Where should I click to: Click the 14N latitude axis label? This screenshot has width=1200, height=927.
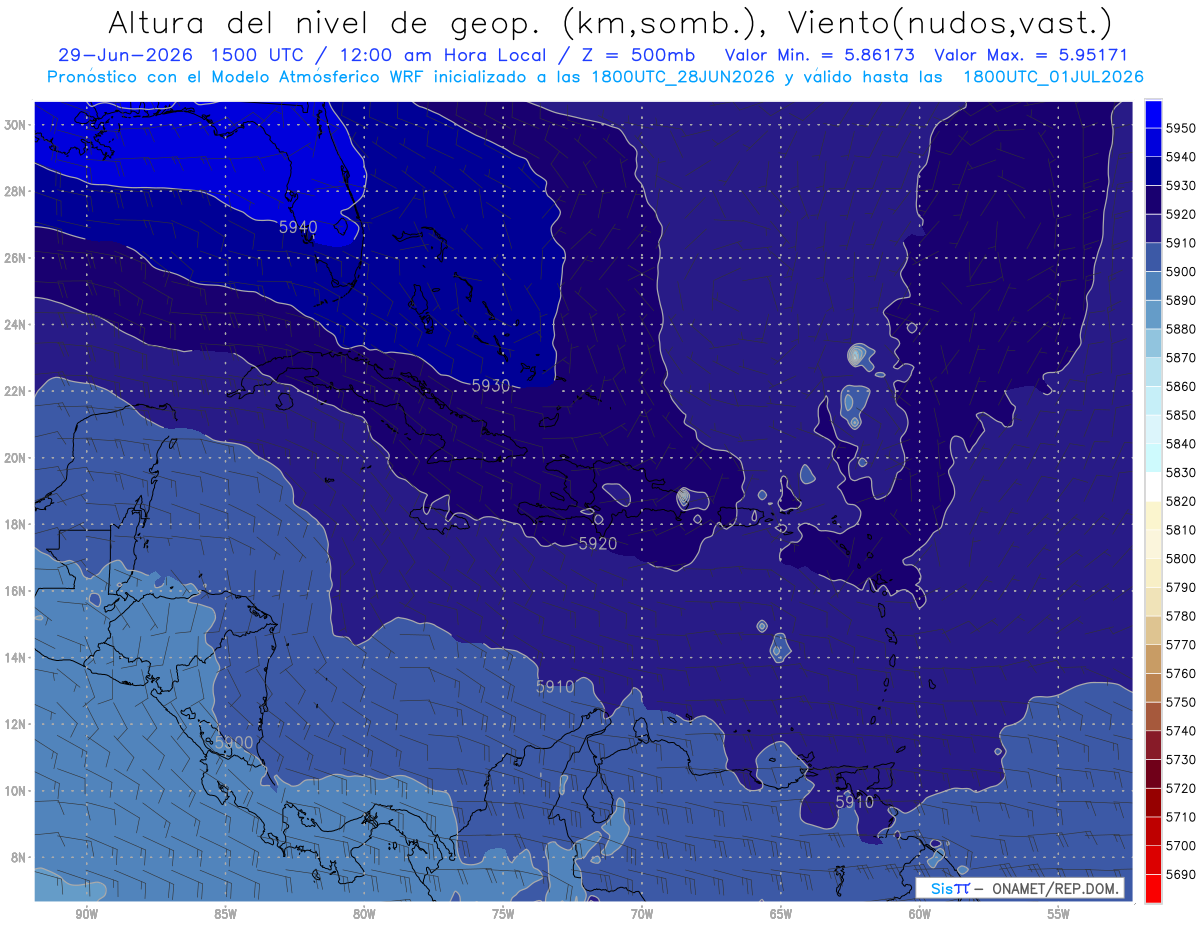(x=14, y=658)
